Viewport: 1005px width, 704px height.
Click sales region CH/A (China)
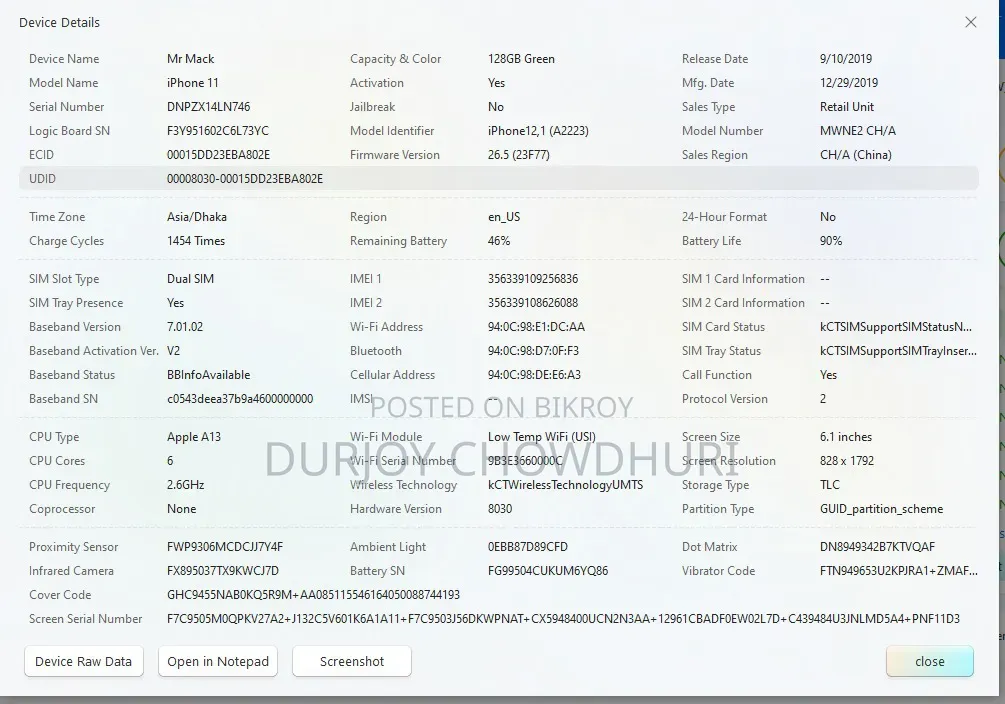coord(856,155)
